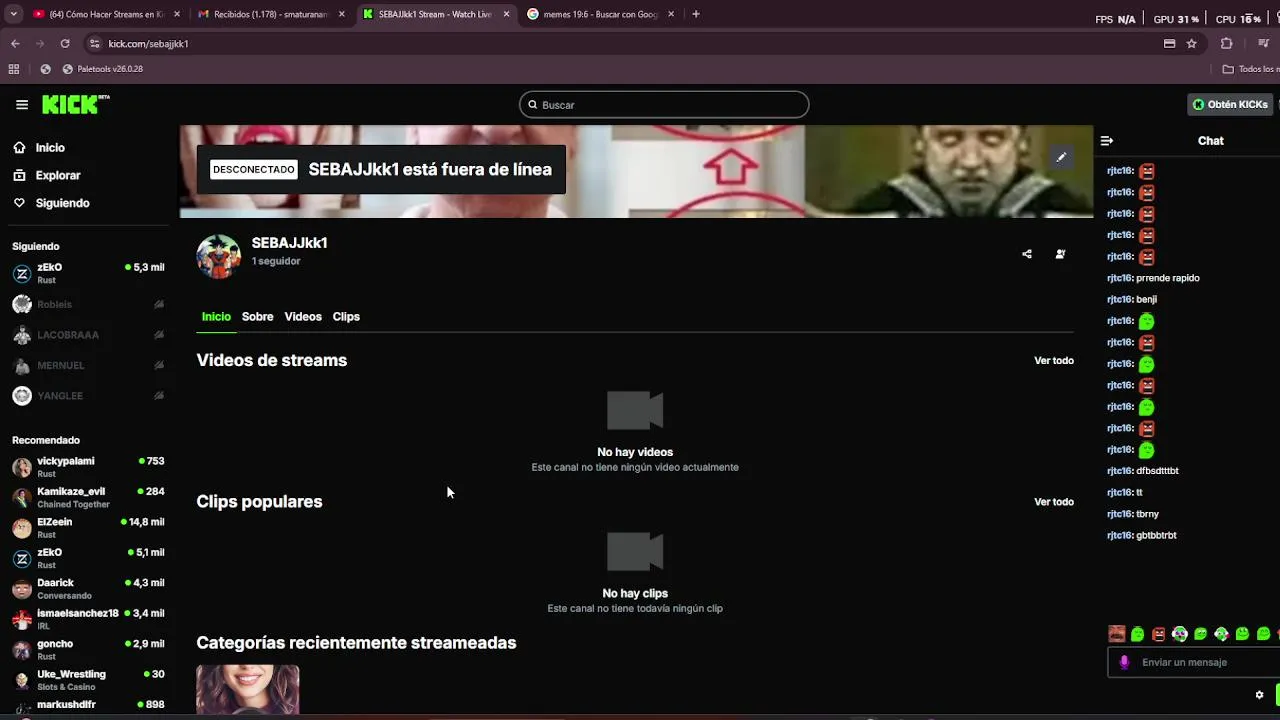The image size is (1280, 720).
Task: Switch to the Videos tab
Action: click(x=303, y=316)
